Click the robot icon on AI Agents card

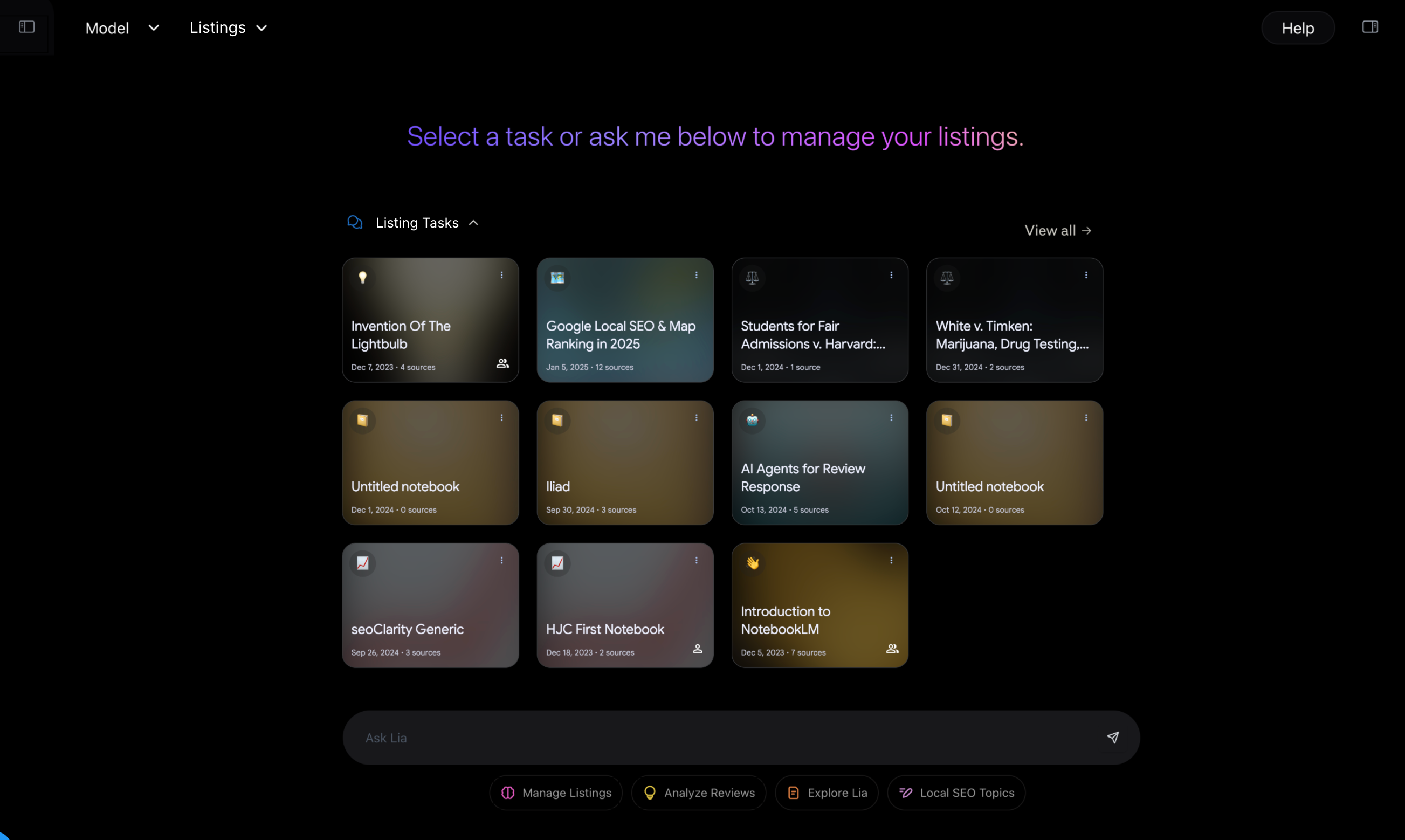click(752, 420)
